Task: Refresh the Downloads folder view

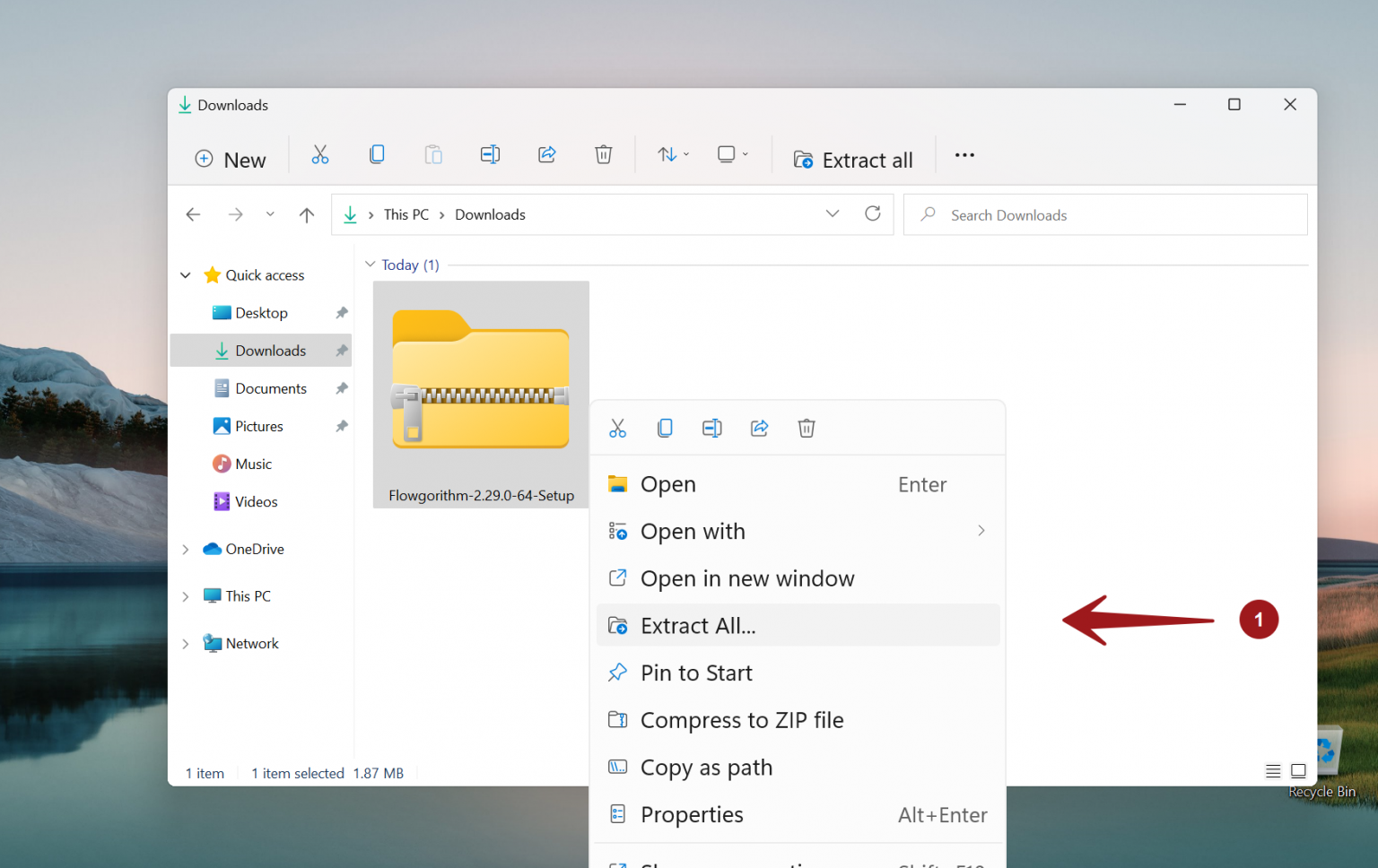Action: point(872,214)
